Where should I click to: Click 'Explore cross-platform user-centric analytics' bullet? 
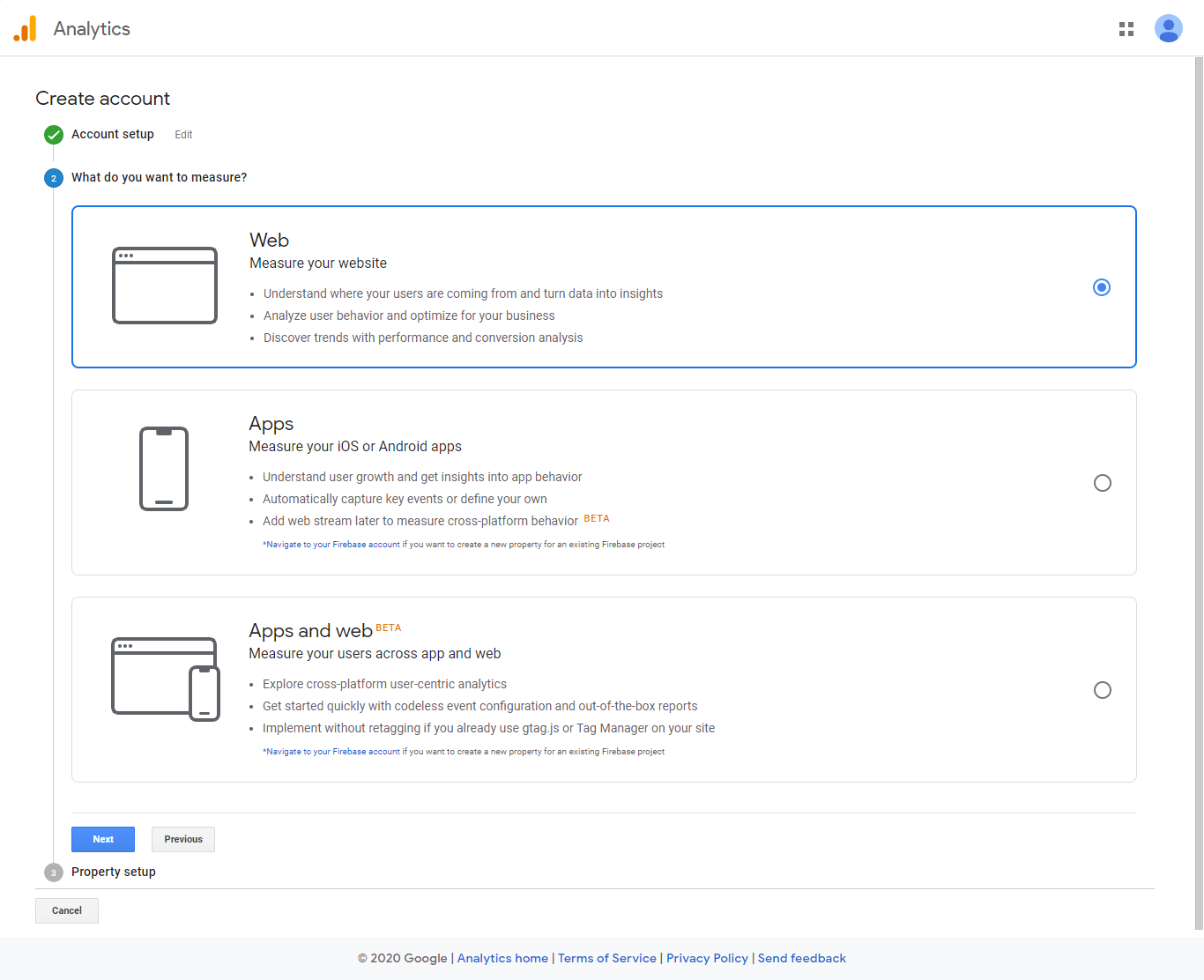pos(384,684)
